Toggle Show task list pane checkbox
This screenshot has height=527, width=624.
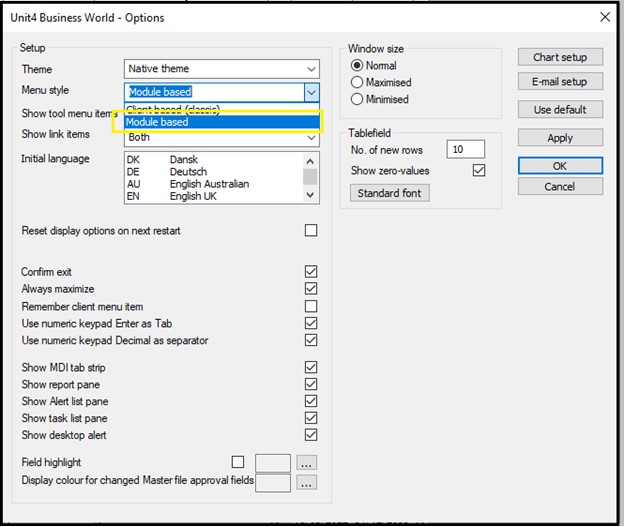click(311, 418)
